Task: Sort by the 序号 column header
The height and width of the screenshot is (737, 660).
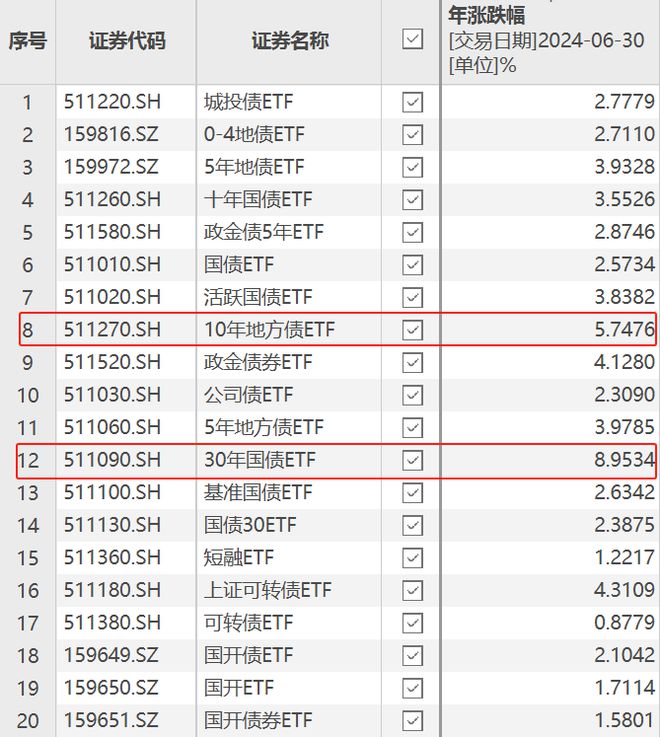Action: tap(28, 41)
